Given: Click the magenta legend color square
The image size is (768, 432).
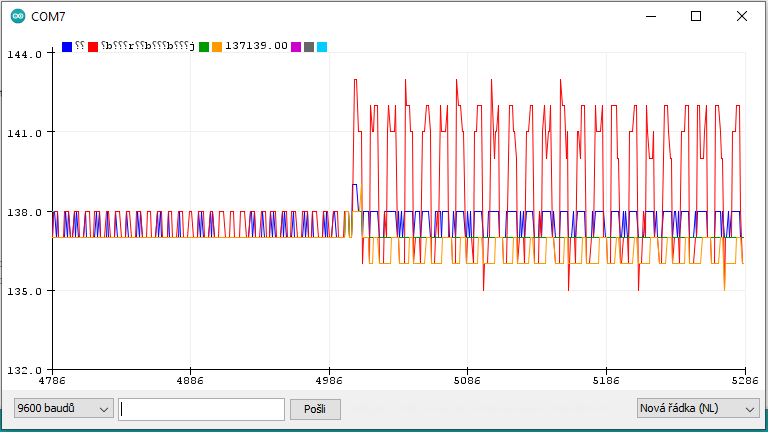Looking at the screenshot, I should point(296,47).
